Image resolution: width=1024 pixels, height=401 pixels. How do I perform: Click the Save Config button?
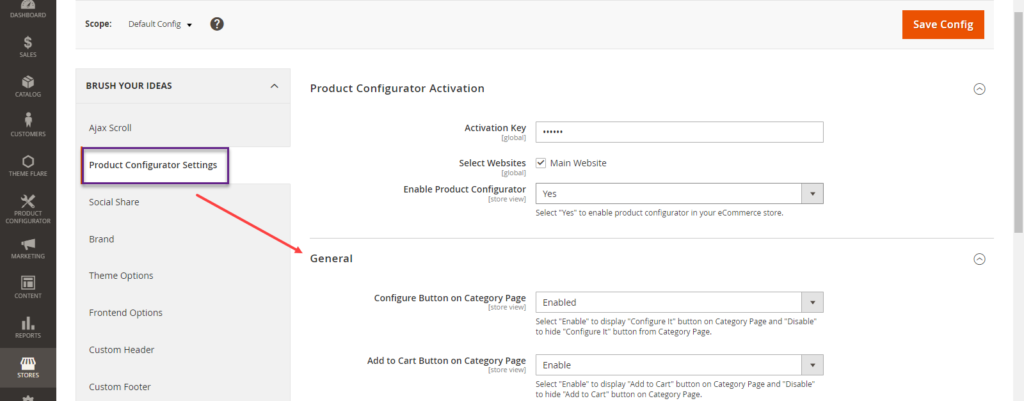942,24
